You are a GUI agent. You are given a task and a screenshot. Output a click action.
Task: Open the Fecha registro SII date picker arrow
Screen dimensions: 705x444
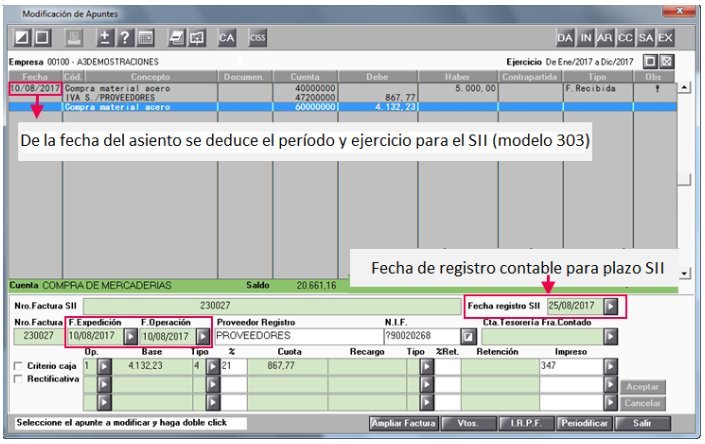click(611, 305)
